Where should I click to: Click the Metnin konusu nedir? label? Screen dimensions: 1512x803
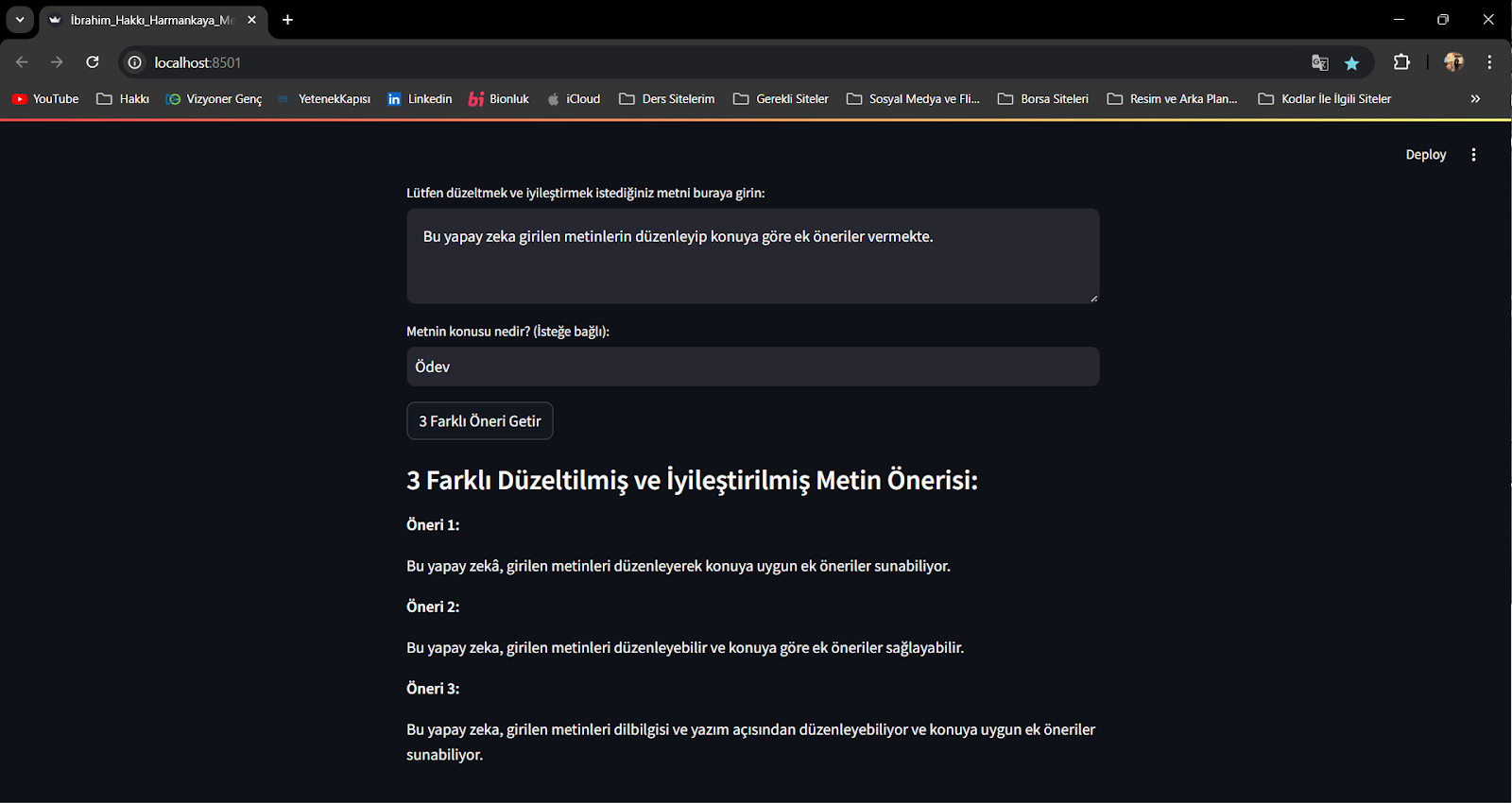(x=507, y=332)
